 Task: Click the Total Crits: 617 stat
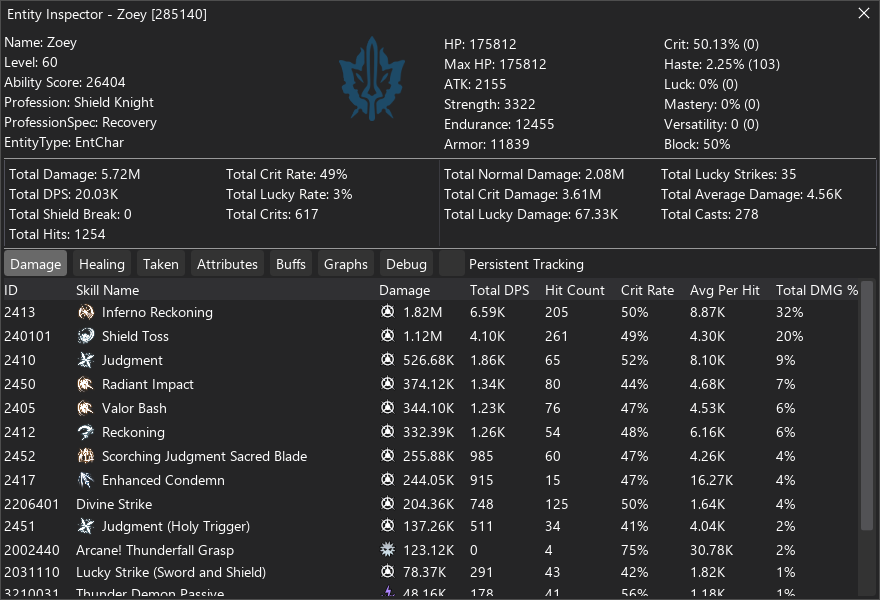coord(272,214)
